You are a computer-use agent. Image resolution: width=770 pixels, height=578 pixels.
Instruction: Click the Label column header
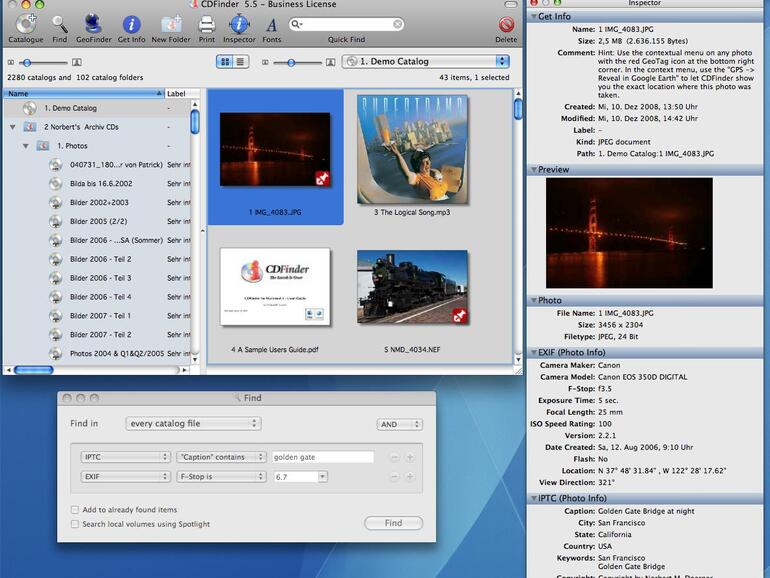tap(176, 93)
